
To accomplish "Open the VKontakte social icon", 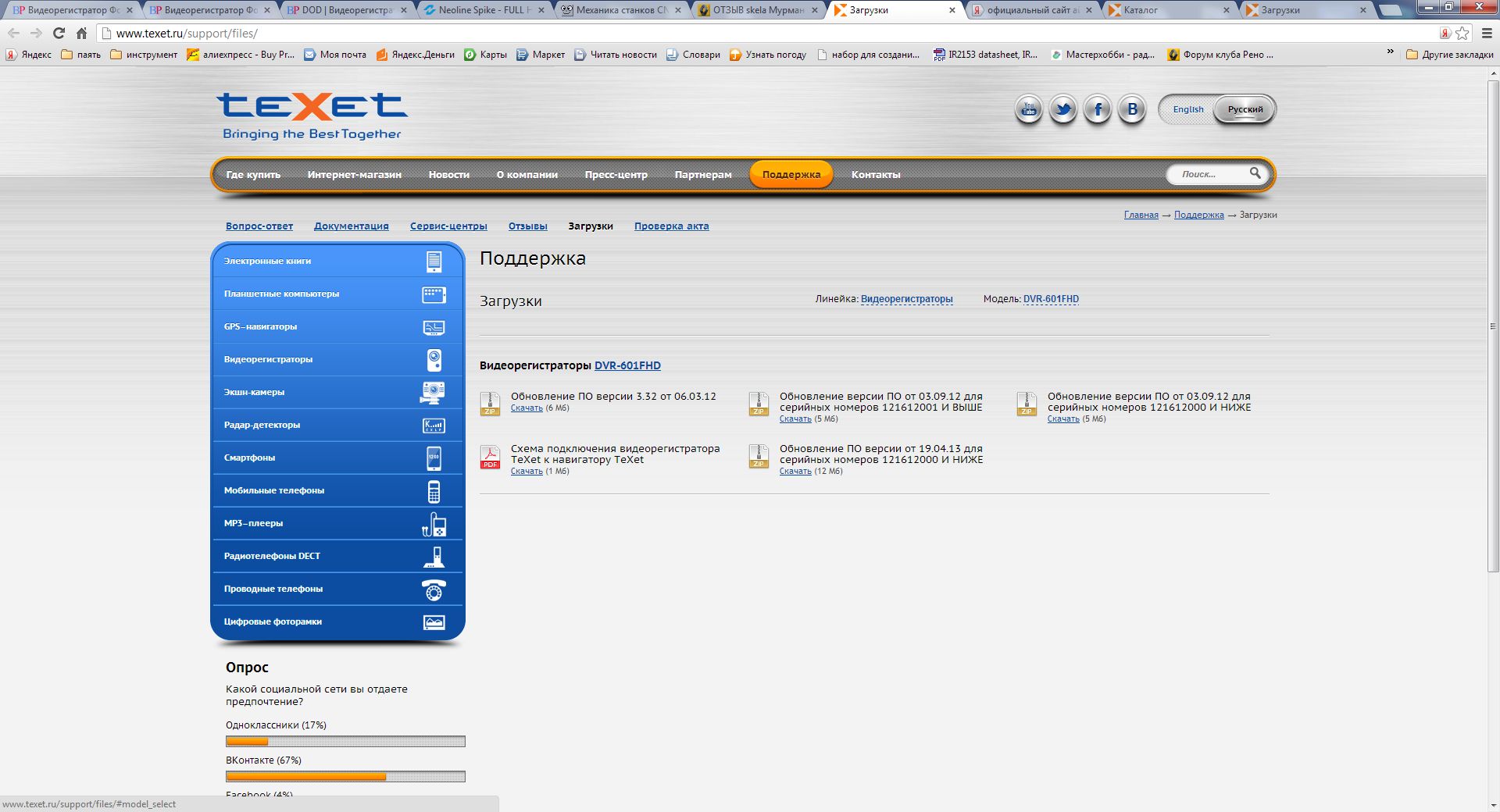I will click(1132, 109).
